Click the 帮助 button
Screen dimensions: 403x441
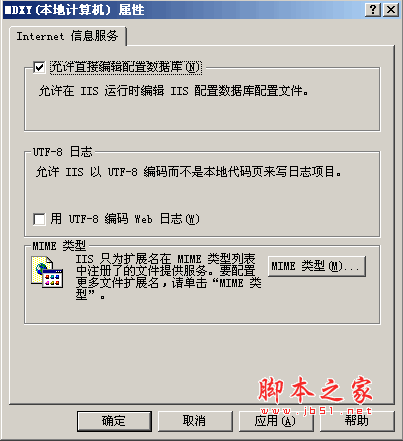[357, 421]
